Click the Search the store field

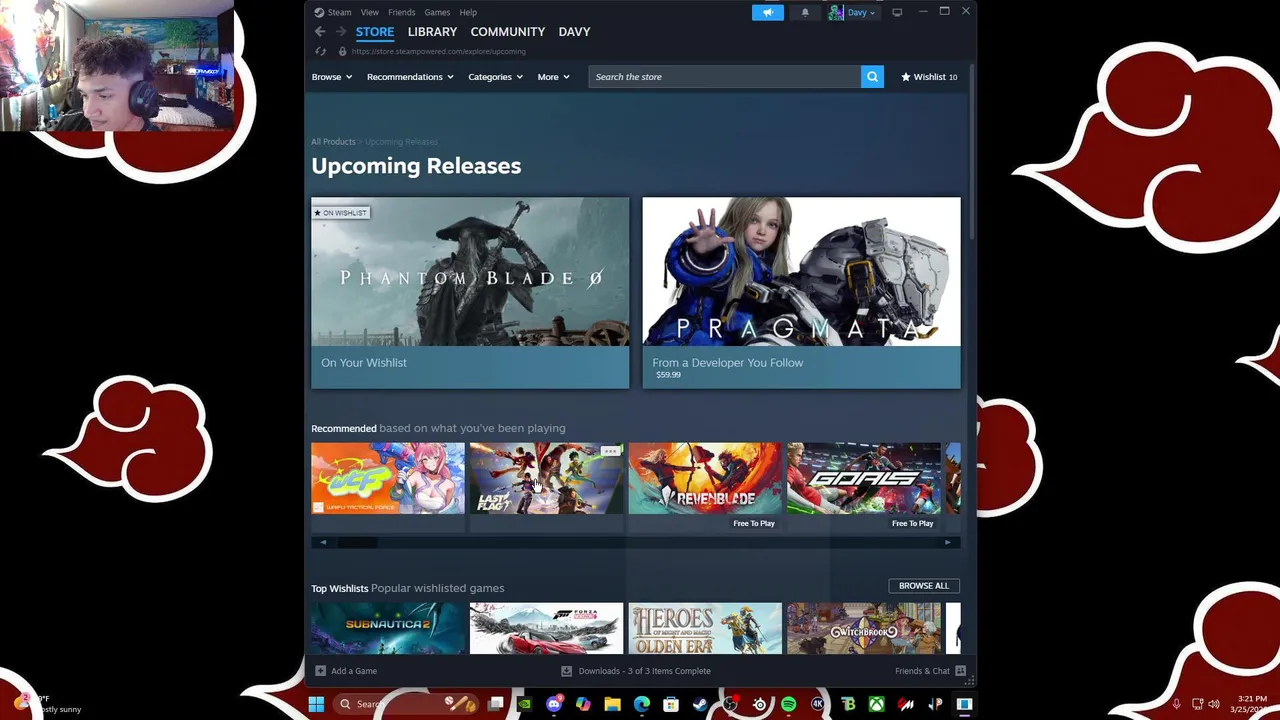(725, 77)
